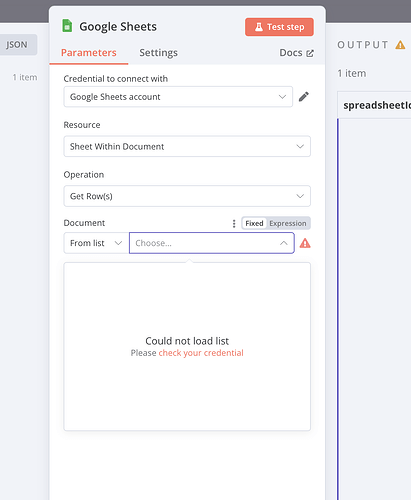
Task: Follow the check your credential link
Action: pos(201,353)
